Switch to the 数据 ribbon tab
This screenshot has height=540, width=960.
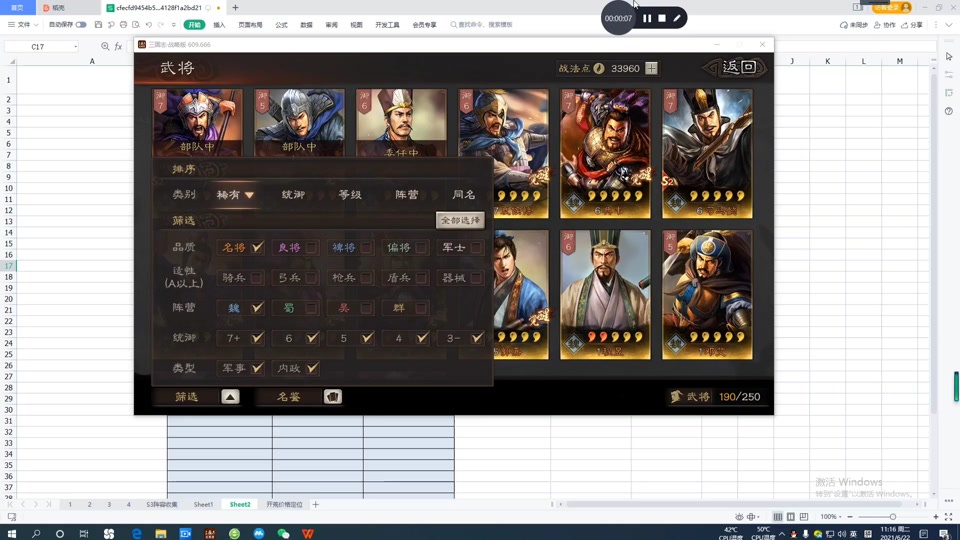click(306, 25)
